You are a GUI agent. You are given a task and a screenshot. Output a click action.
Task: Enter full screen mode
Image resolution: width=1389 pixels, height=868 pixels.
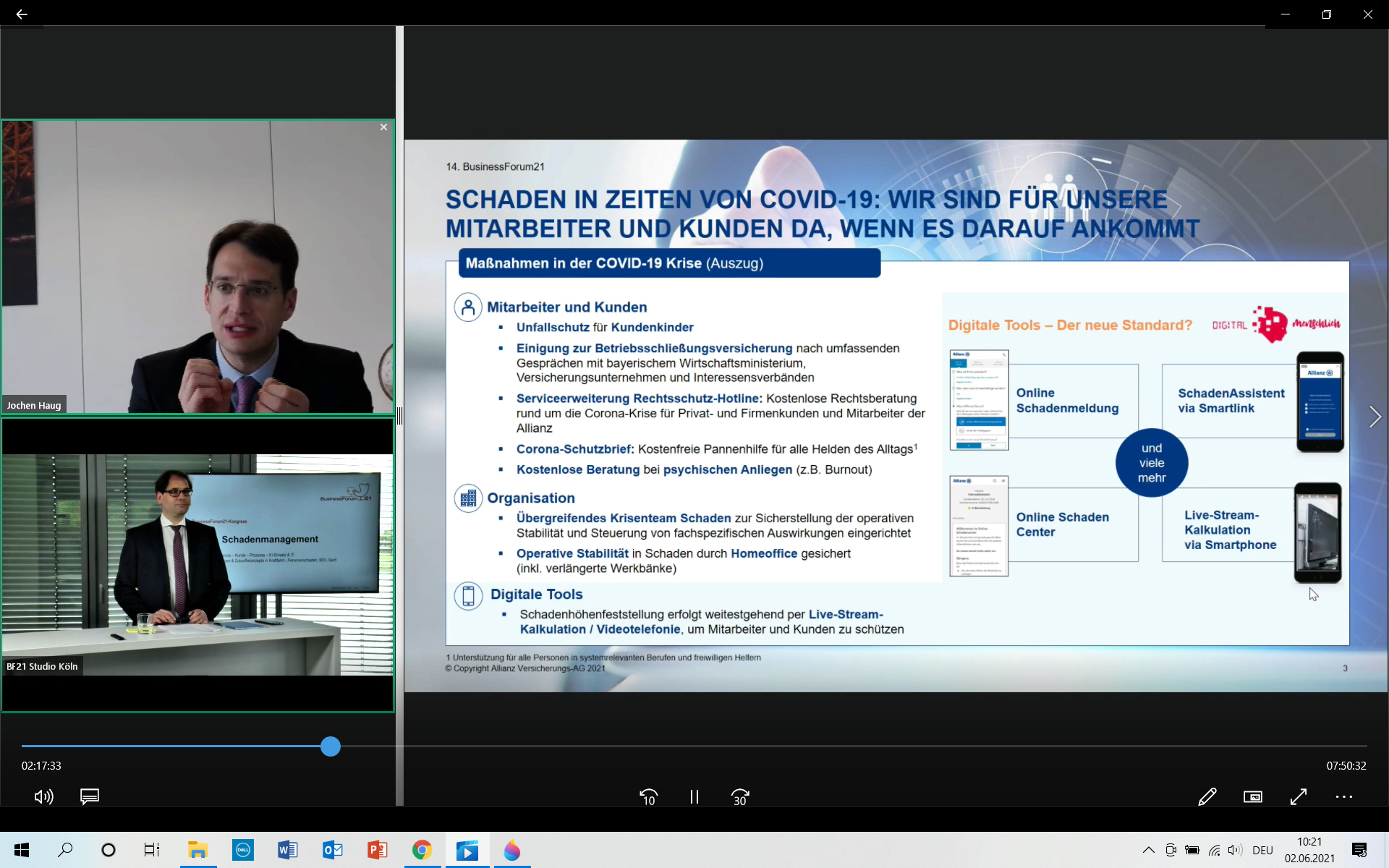(1299, 796)
